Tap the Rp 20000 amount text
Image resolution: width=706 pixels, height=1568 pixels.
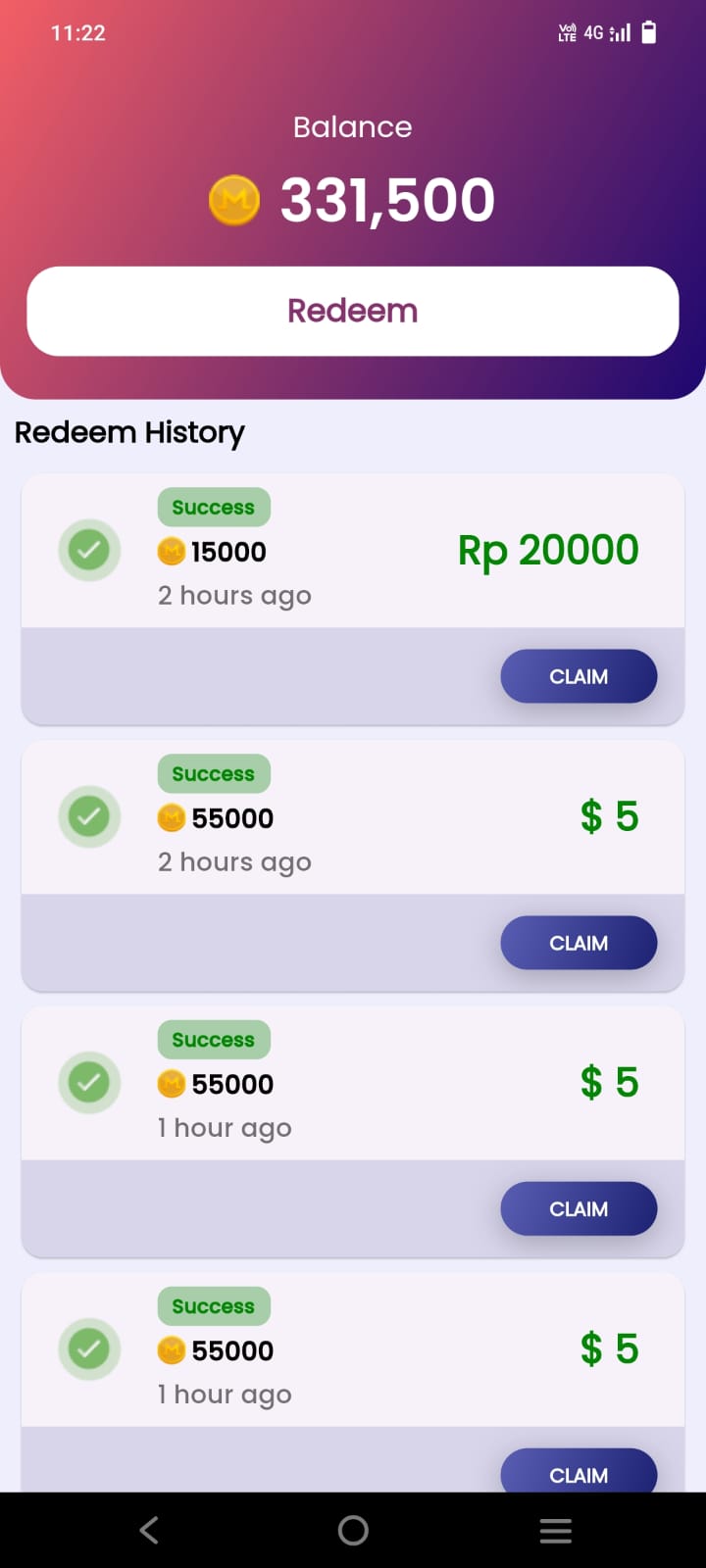pyautogui.click(x=548, y=551)
